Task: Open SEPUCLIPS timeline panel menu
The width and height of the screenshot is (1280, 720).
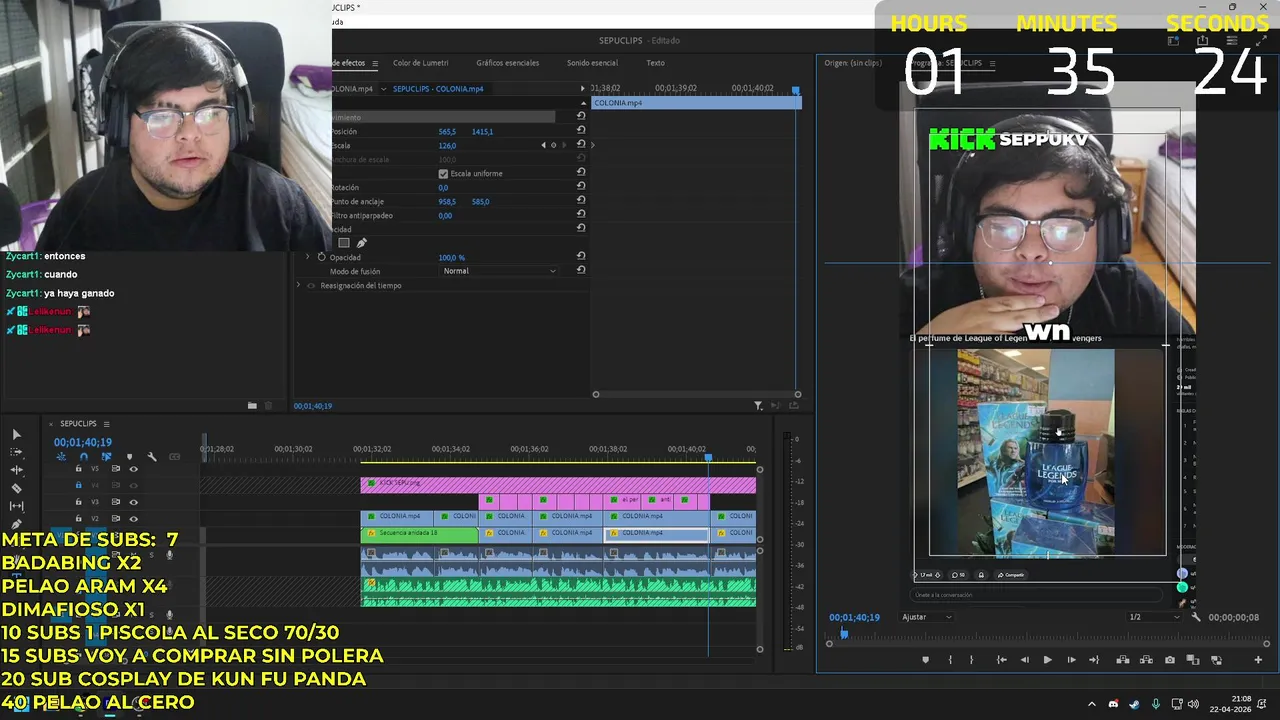Action: (106, 424)
